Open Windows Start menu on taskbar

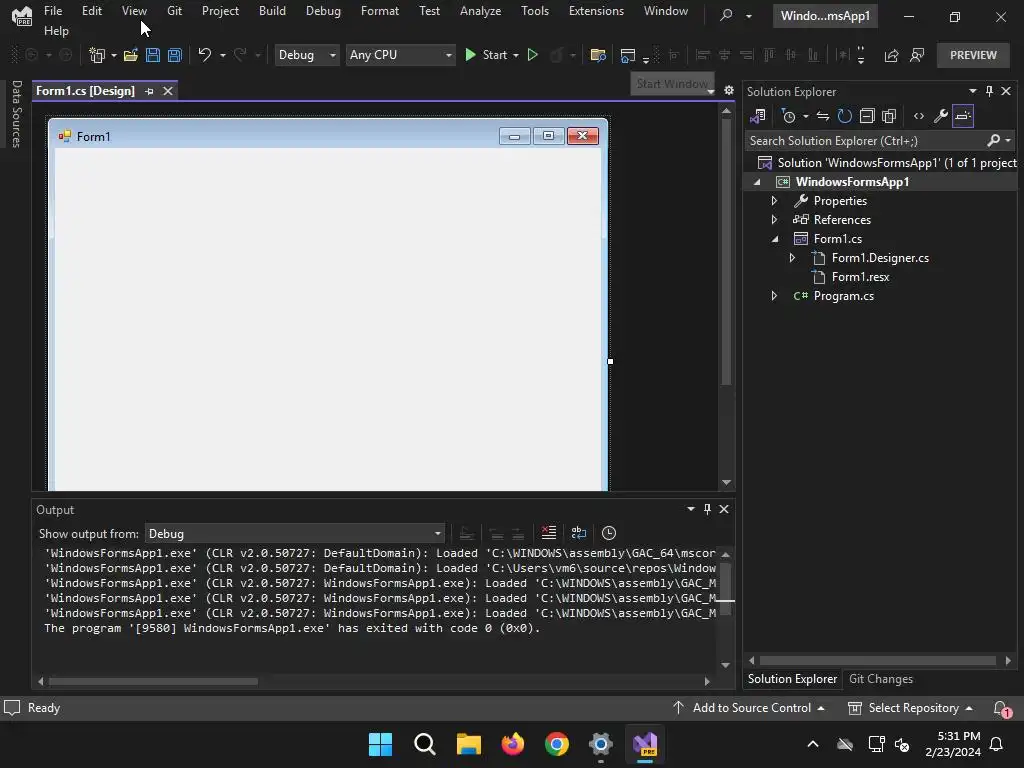[x=380, y=744]
